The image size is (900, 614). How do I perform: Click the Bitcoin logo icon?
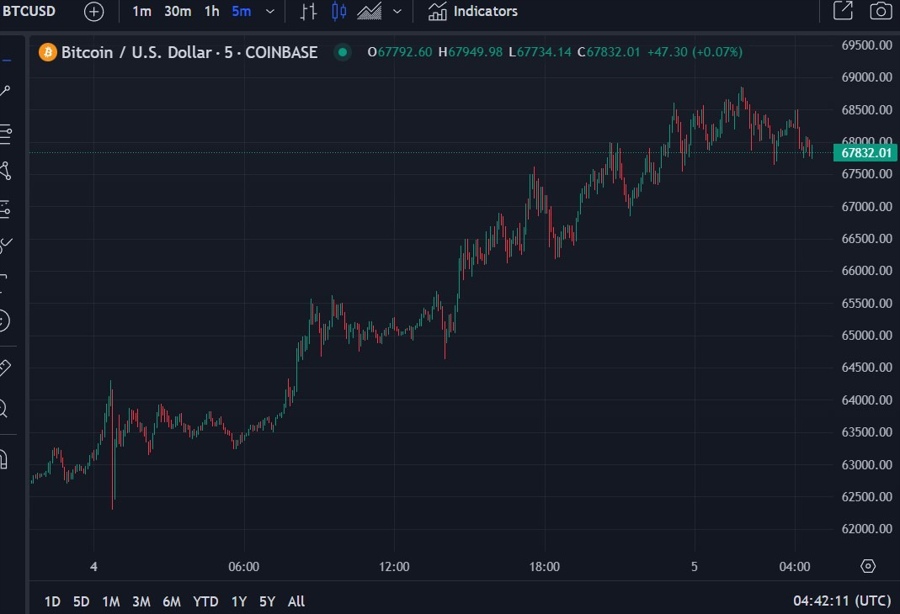[x=48, y=52]
